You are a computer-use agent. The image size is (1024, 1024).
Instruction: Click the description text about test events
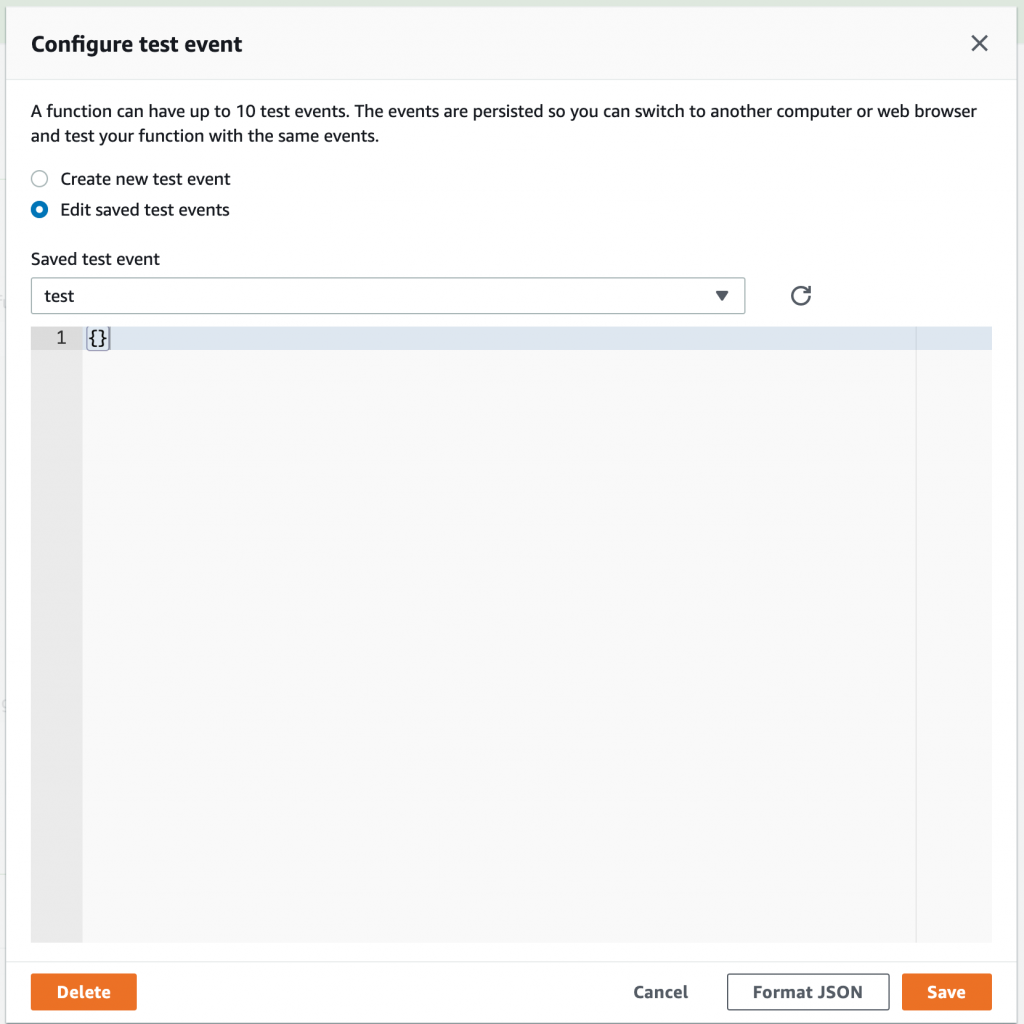(x=504, y=123)
